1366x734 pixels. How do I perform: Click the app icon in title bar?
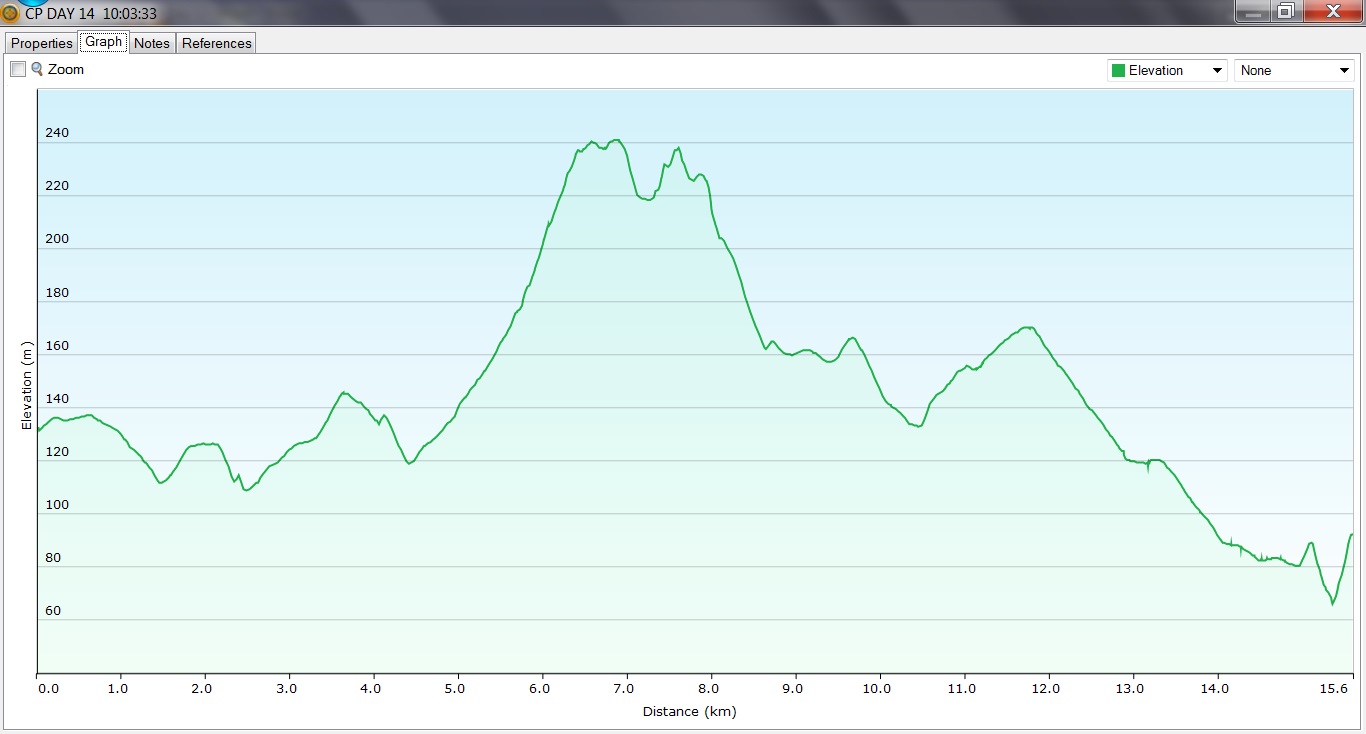pos(10,13)
